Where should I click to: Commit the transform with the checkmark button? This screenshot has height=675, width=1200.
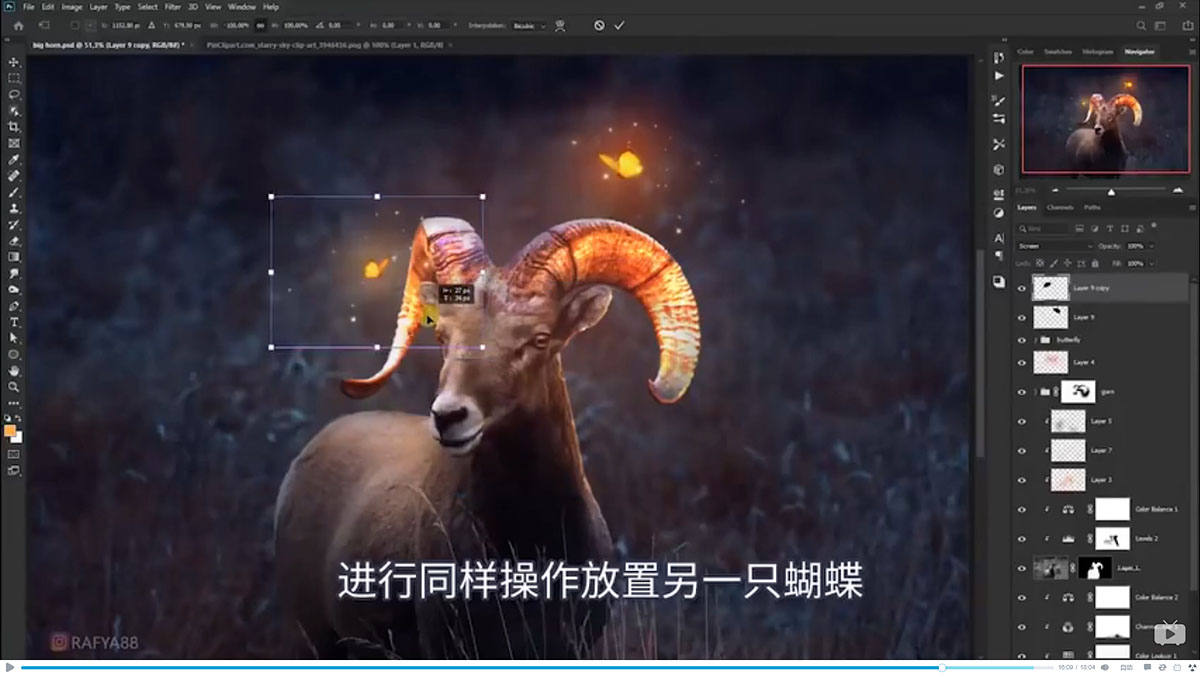(x=617, y=27)
